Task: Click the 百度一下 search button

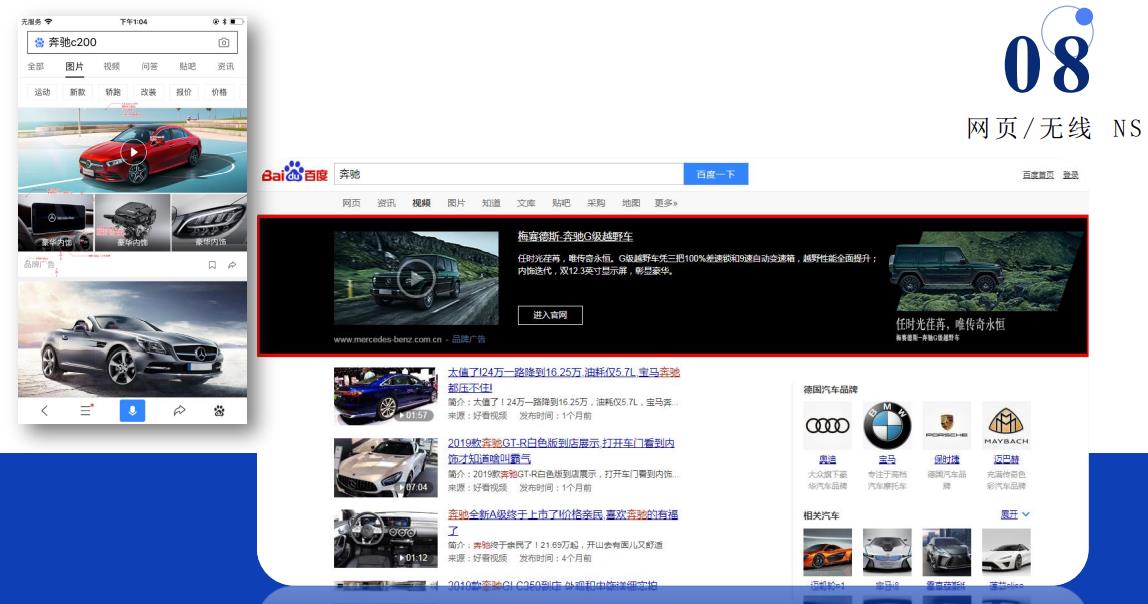Action: (715, 174)
